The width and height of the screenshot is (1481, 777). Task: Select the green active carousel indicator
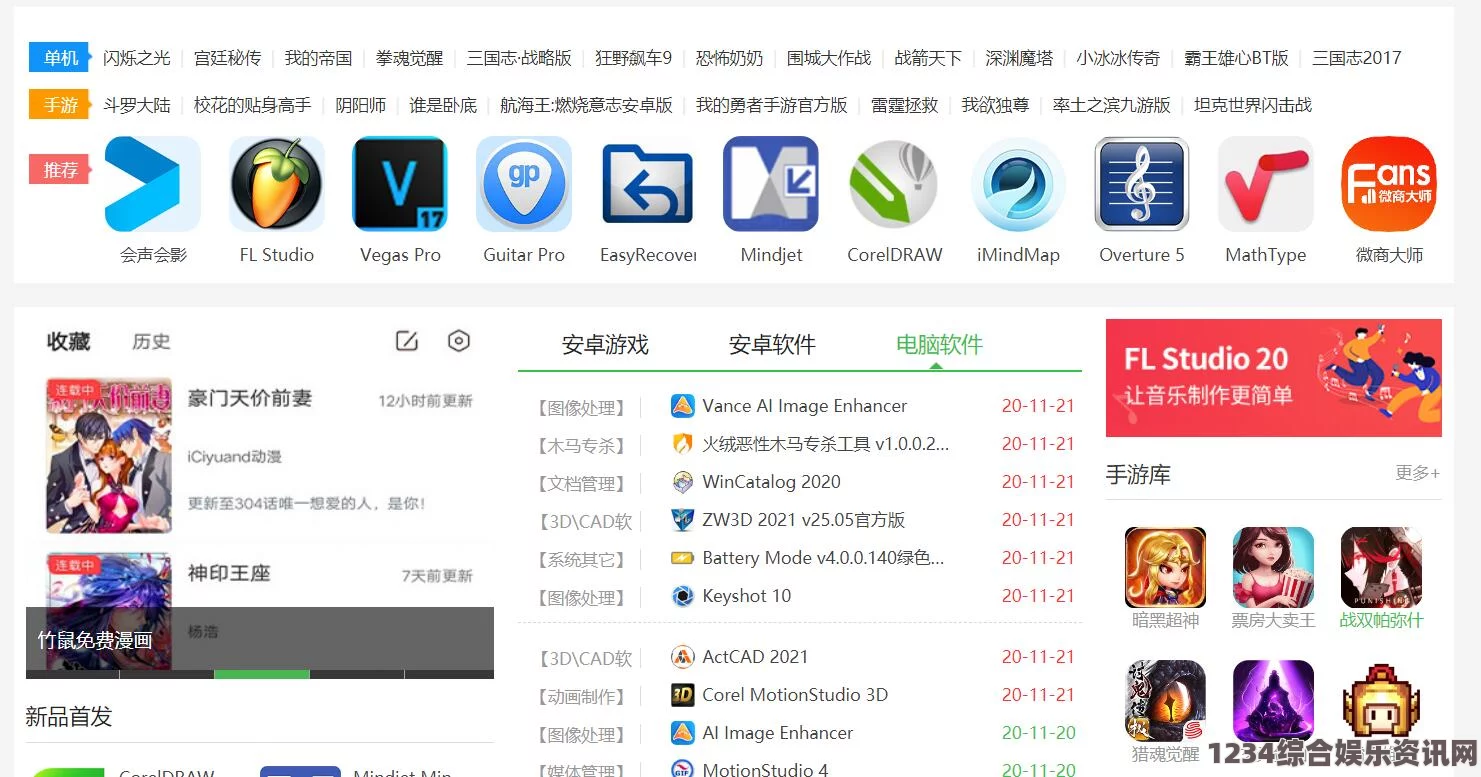(262, 675)
